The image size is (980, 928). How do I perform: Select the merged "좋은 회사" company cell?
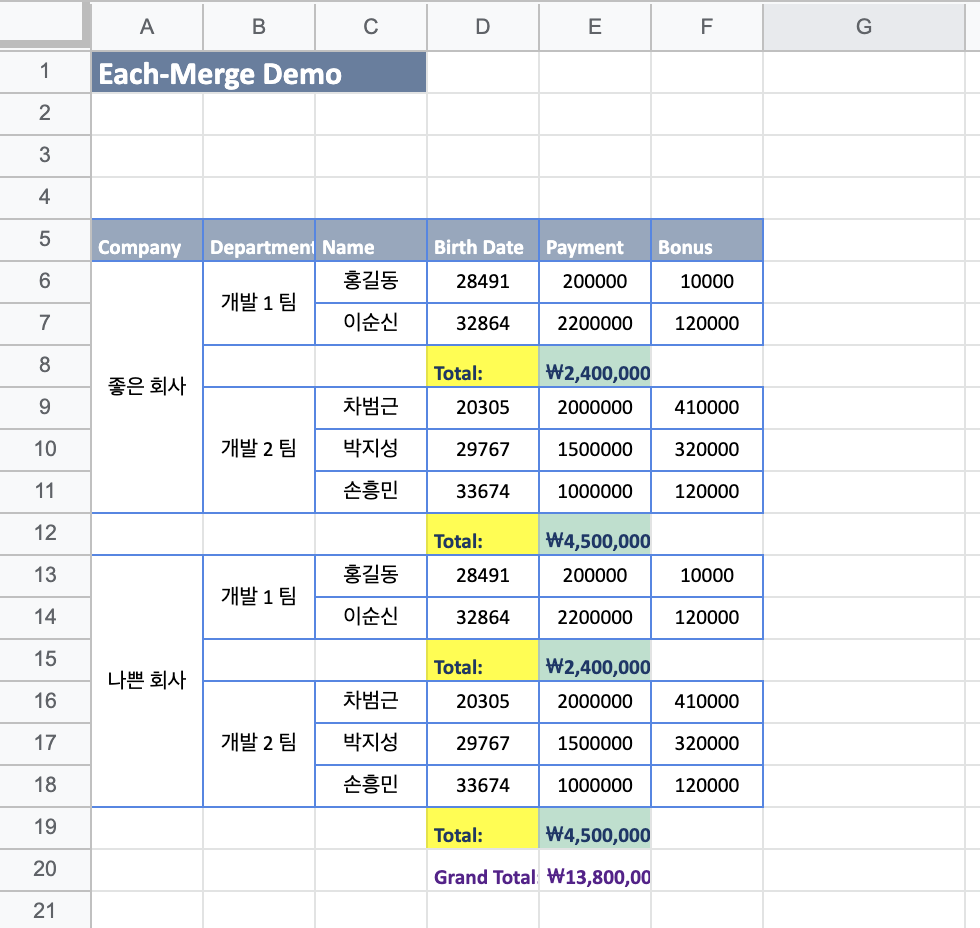[146, 386]
